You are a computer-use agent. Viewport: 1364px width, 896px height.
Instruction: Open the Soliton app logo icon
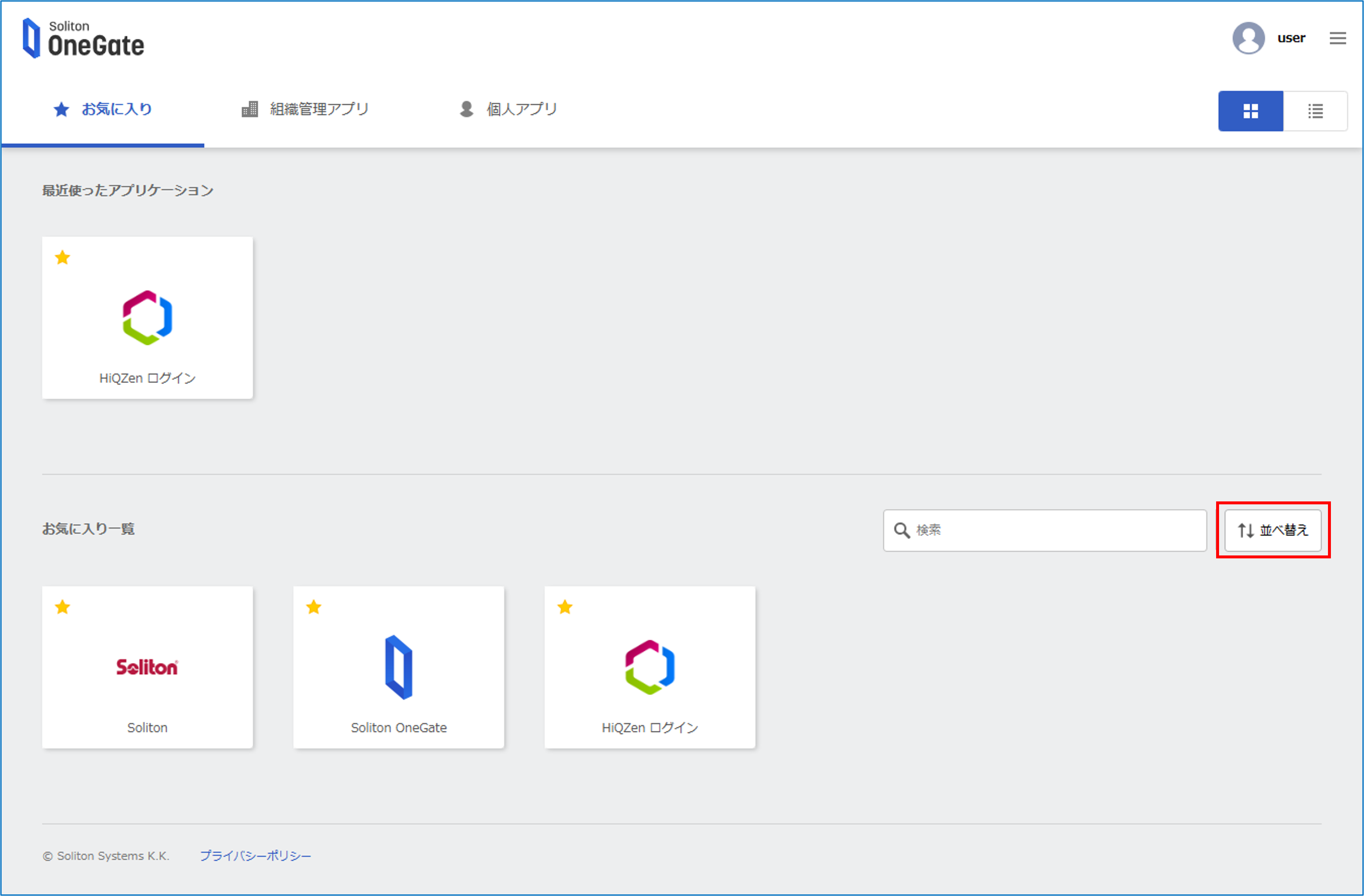(x=147, y=667)
